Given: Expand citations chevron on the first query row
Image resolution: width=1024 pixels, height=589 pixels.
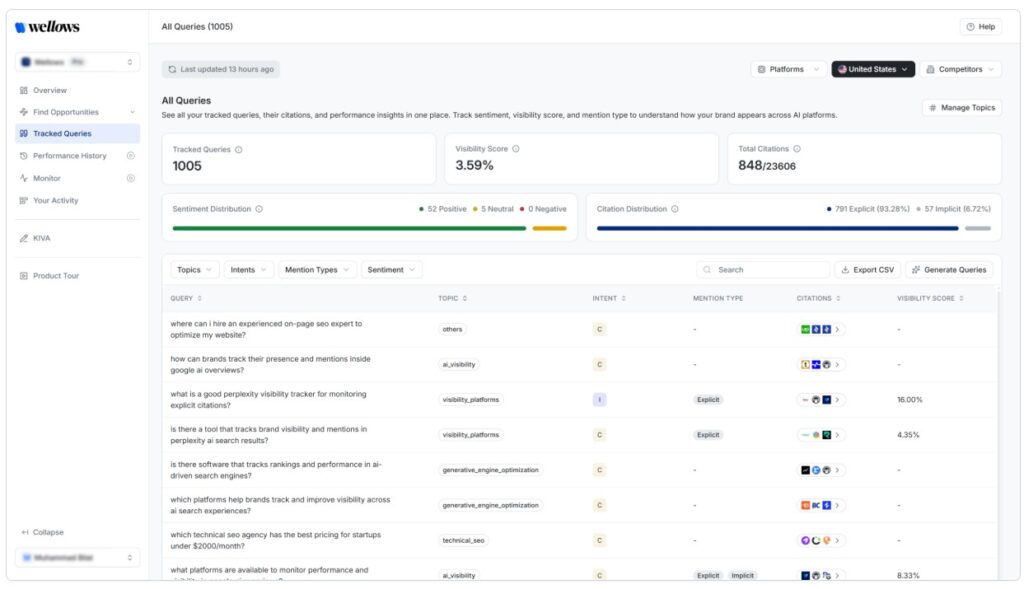Looking at the screenshot, I should pyautogui.click(x=838, y=329).
